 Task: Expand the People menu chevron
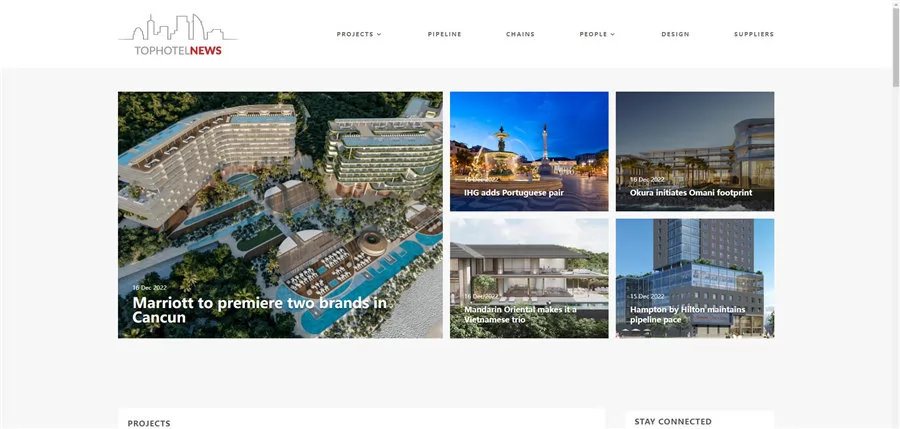tap(612, 34)
